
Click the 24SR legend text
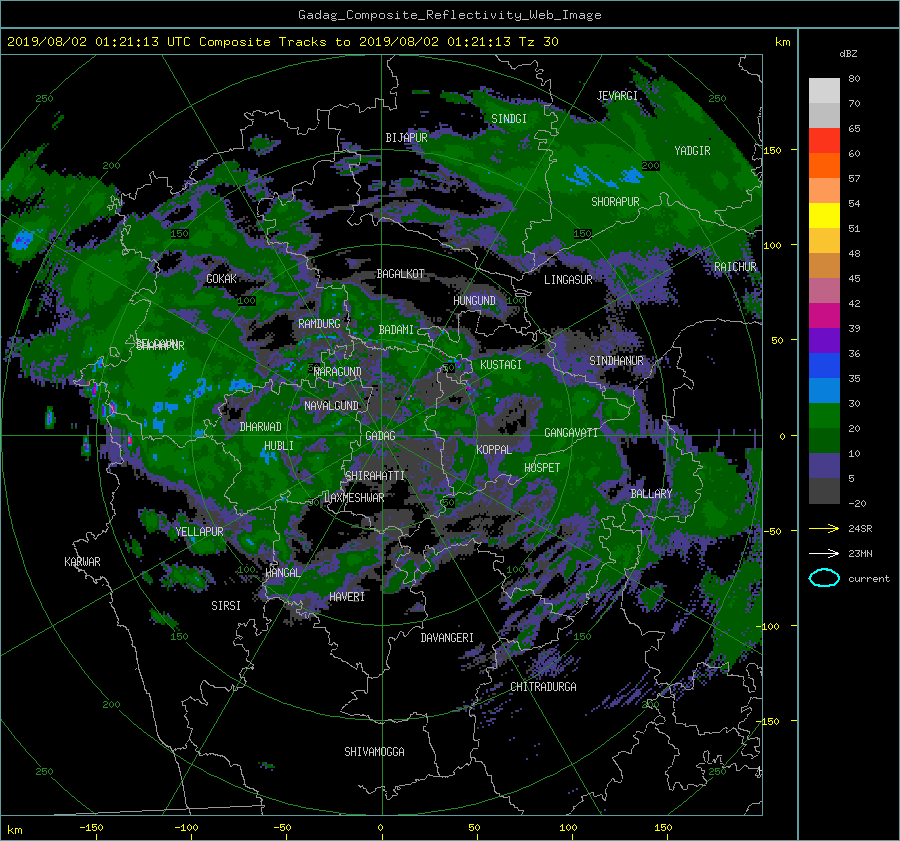860,528
